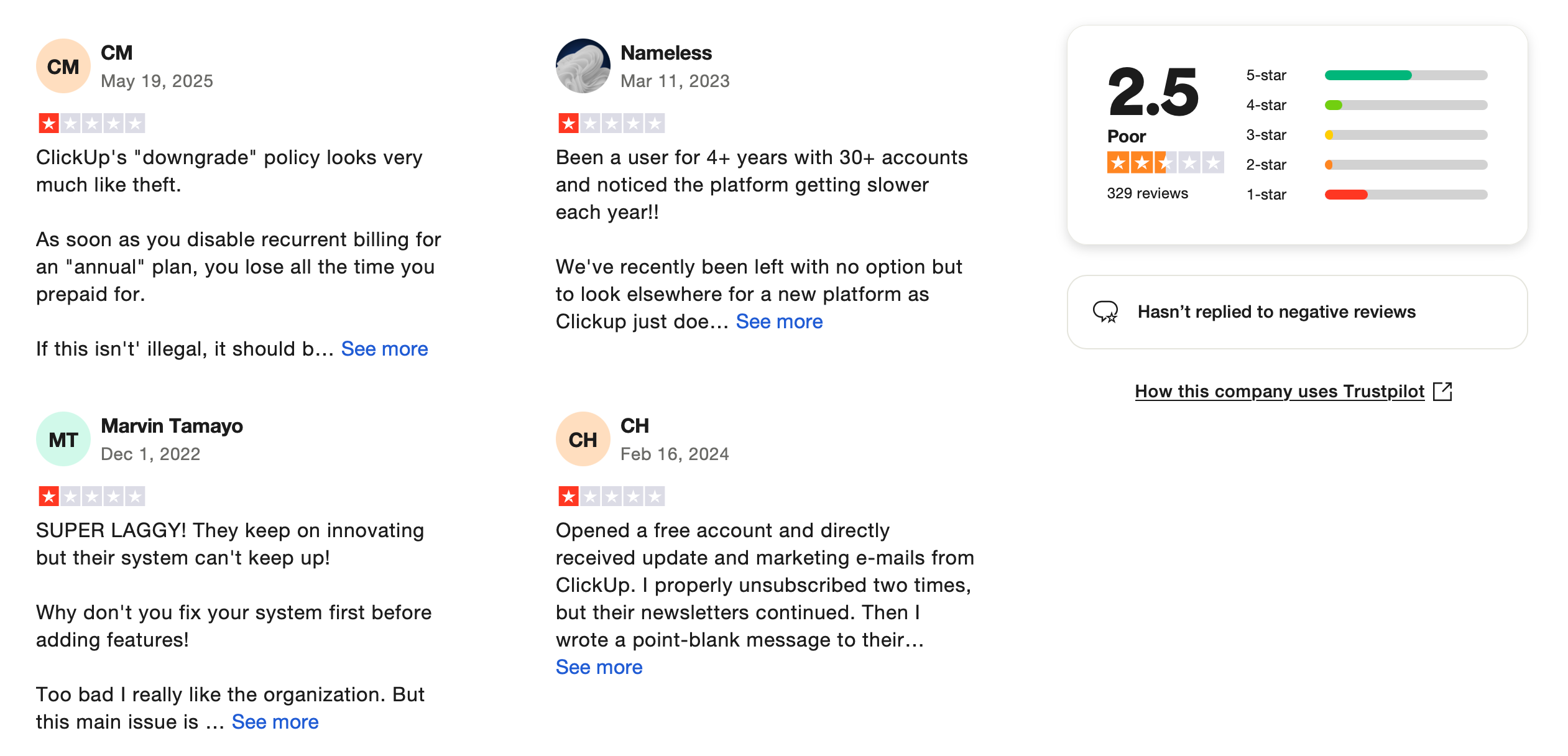The image size is (1568, 756).
Task: Filter reviews by the 5-star bar
Action: click(x=1405, y=75)
